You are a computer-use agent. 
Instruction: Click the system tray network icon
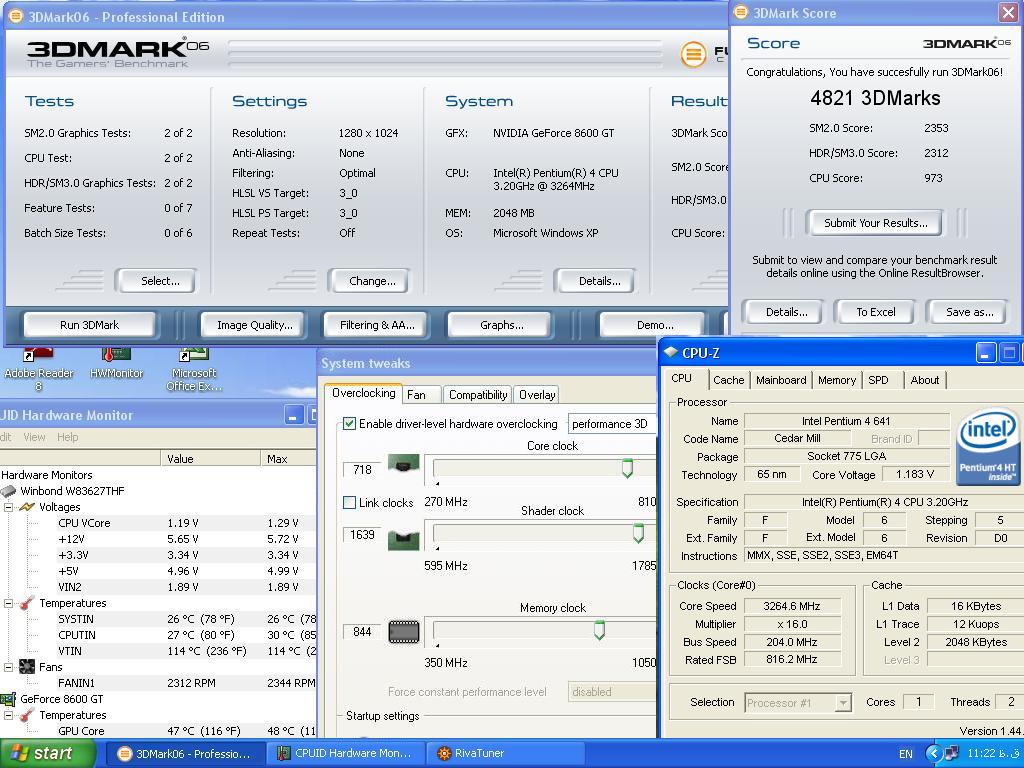click(952, 753)
